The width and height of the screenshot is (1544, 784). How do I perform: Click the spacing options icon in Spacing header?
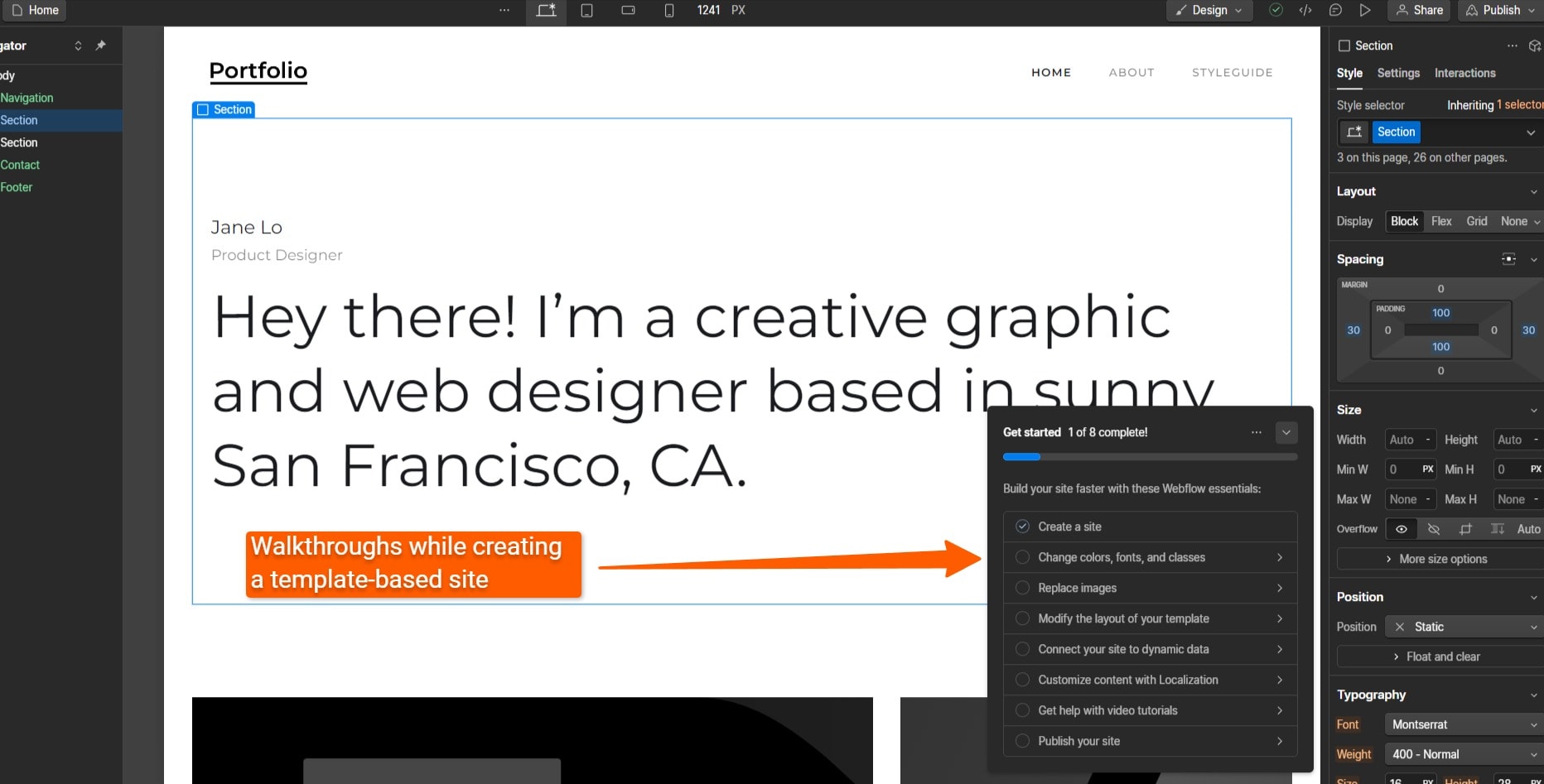pyautogui.click(x=1508, y=259)
